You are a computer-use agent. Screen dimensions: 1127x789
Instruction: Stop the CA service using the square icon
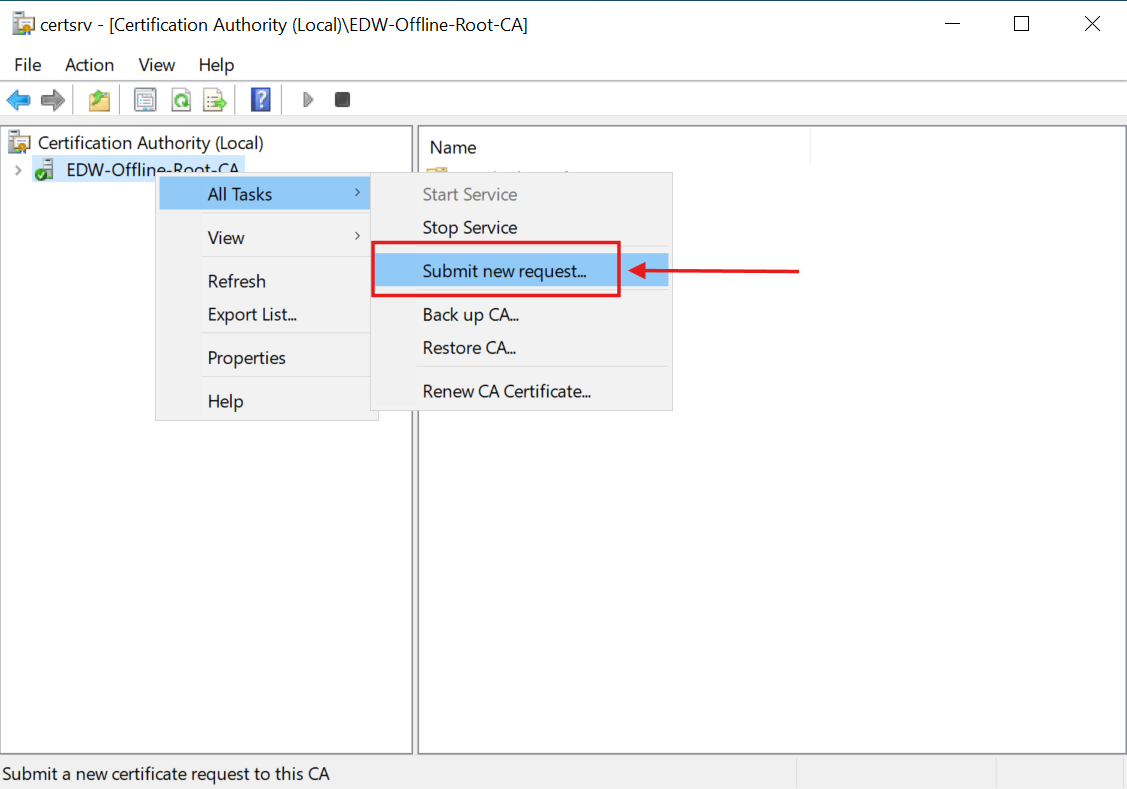click(x=342, y=99)
